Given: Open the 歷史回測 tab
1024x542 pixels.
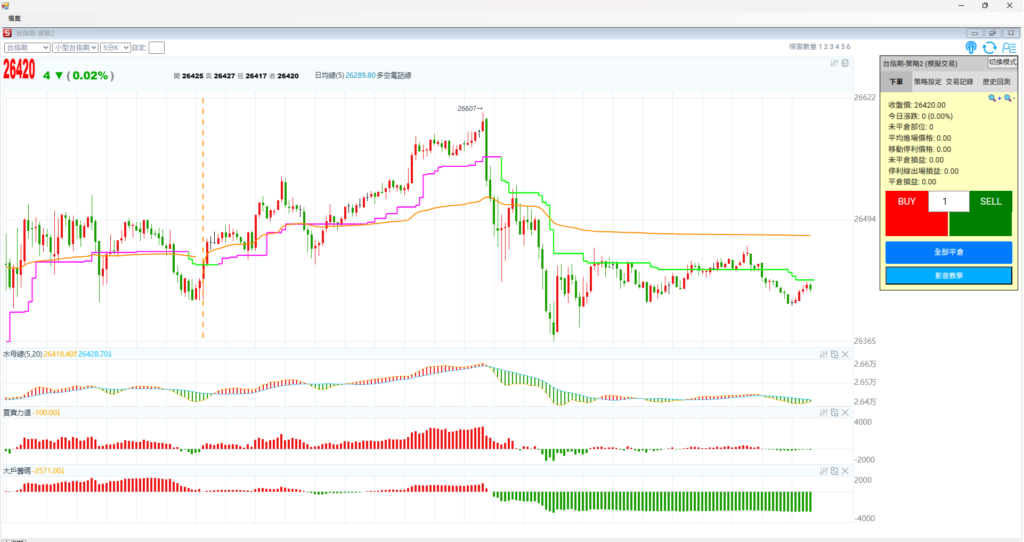Looking at the screenshot, I should coord(996,82).
